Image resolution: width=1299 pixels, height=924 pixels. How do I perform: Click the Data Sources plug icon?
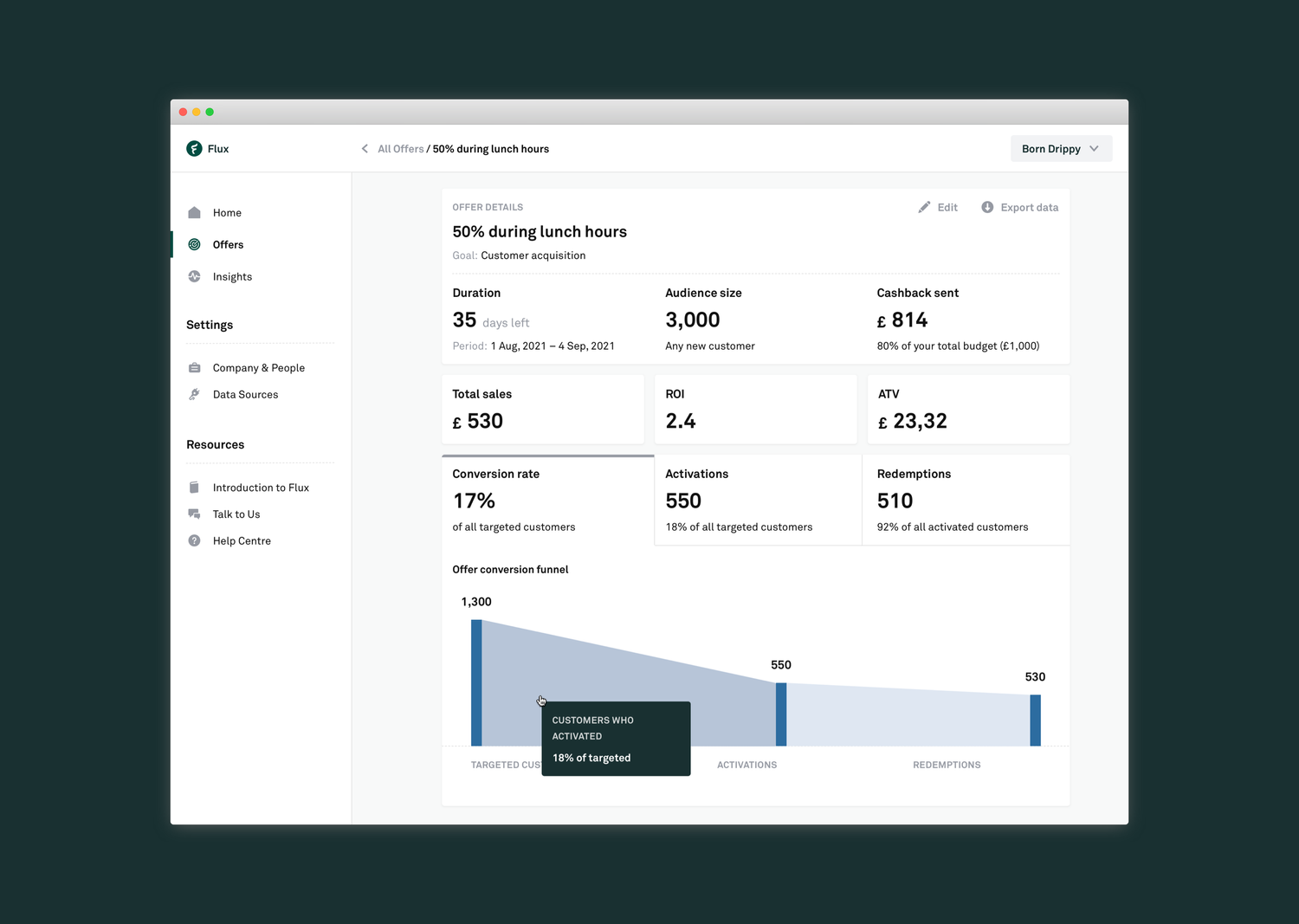tap(194, 395)
